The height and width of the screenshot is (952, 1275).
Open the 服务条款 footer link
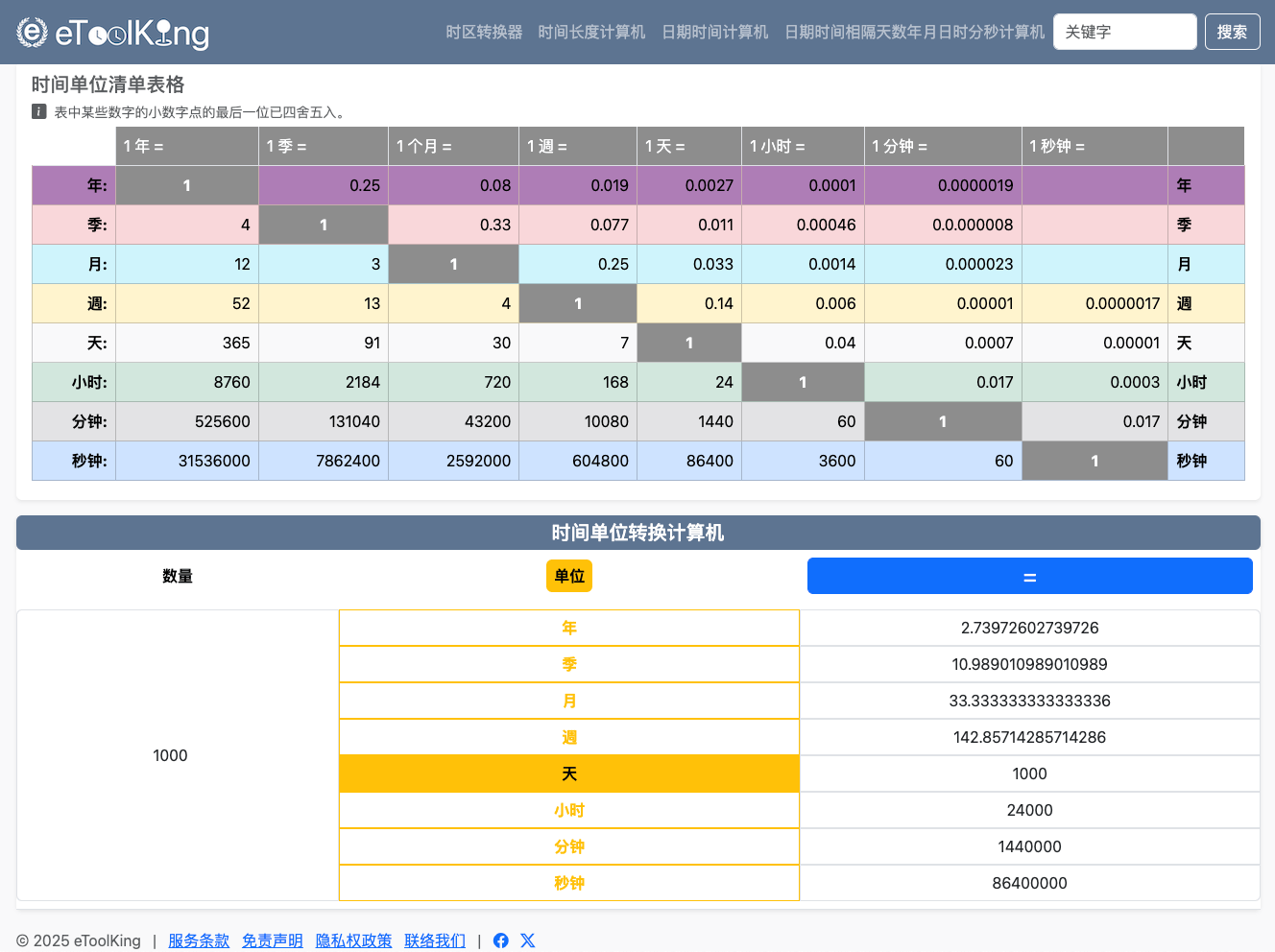[199, 940]
